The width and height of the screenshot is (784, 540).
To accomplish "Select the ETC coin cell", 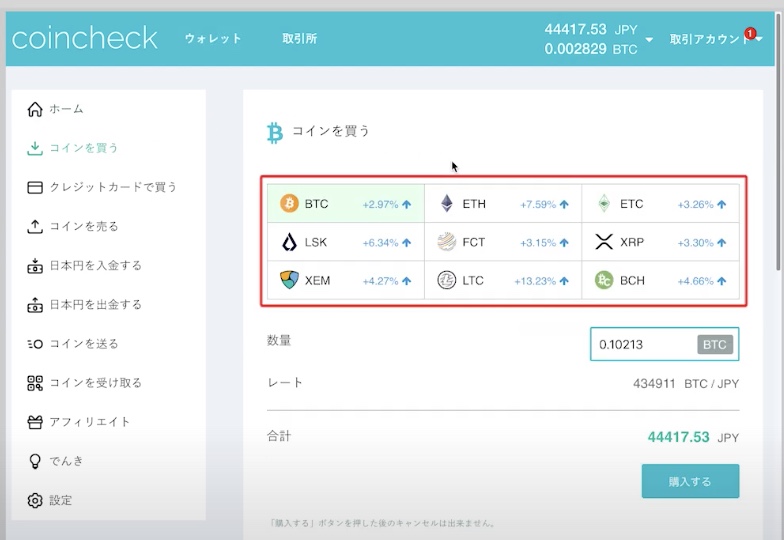I will (x=660, y=204).
